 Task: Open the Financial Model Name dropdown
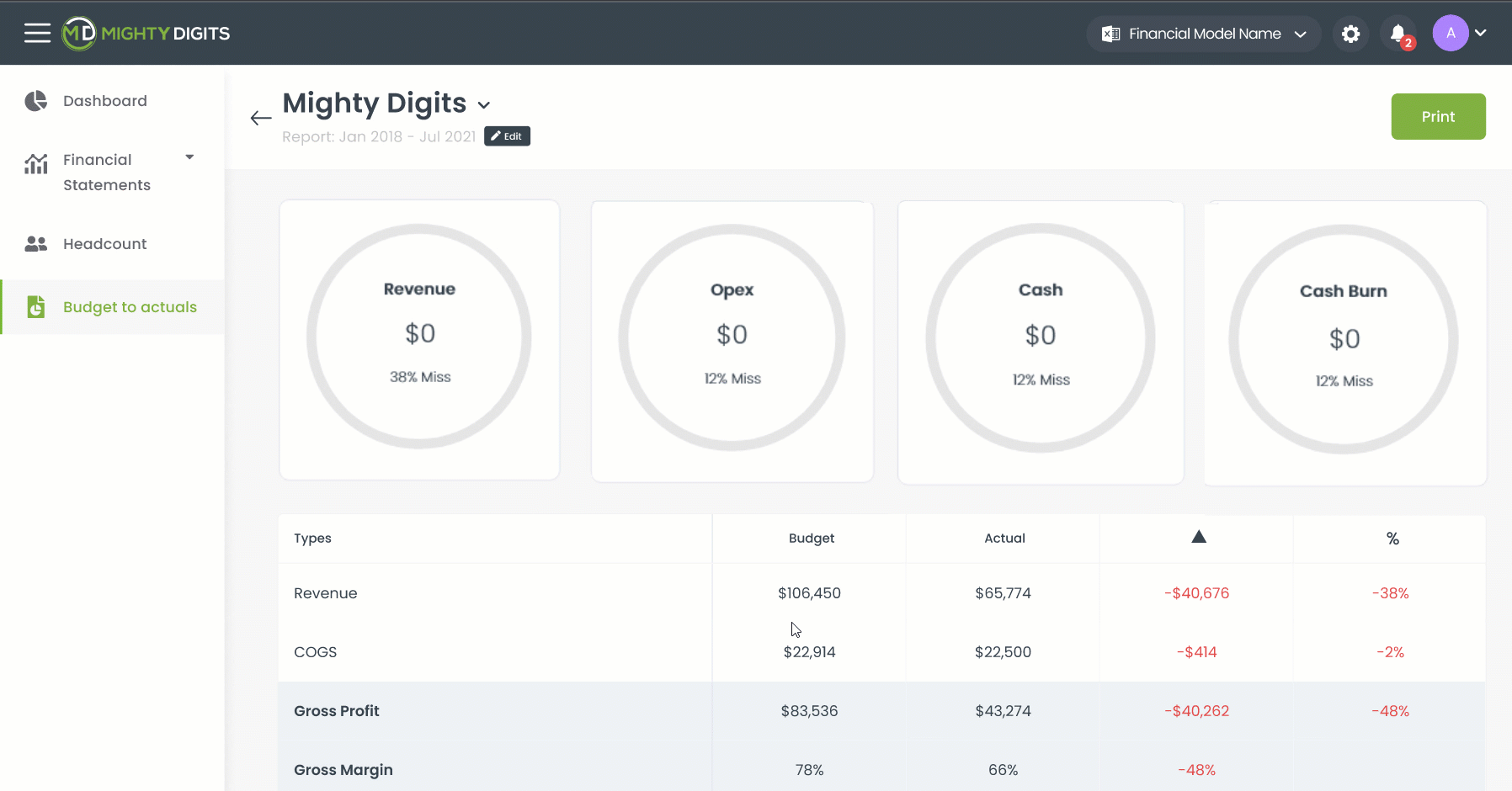point(1204,34)
